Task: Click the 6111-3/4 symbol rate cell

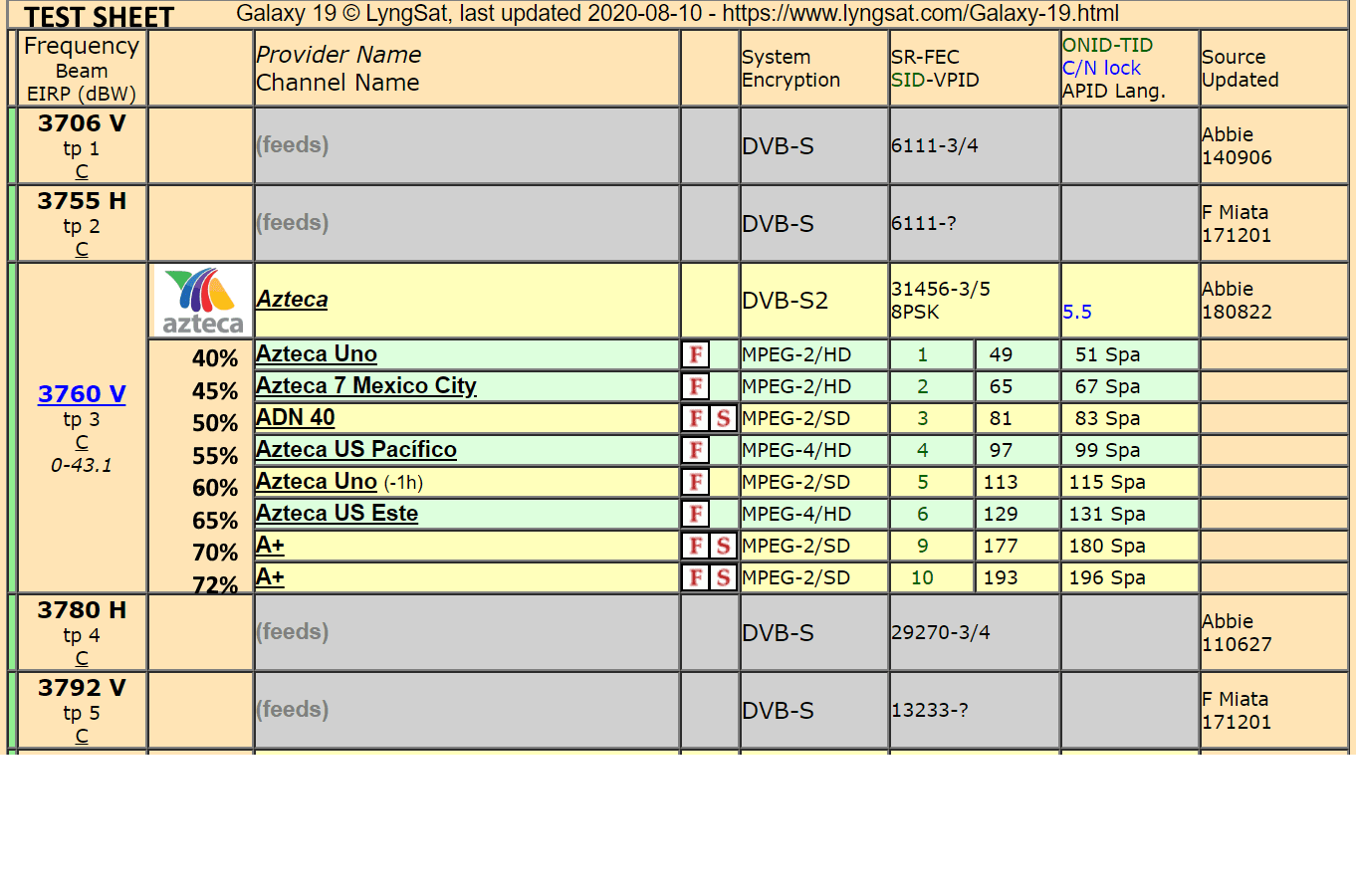Action: tap(974, 145)
